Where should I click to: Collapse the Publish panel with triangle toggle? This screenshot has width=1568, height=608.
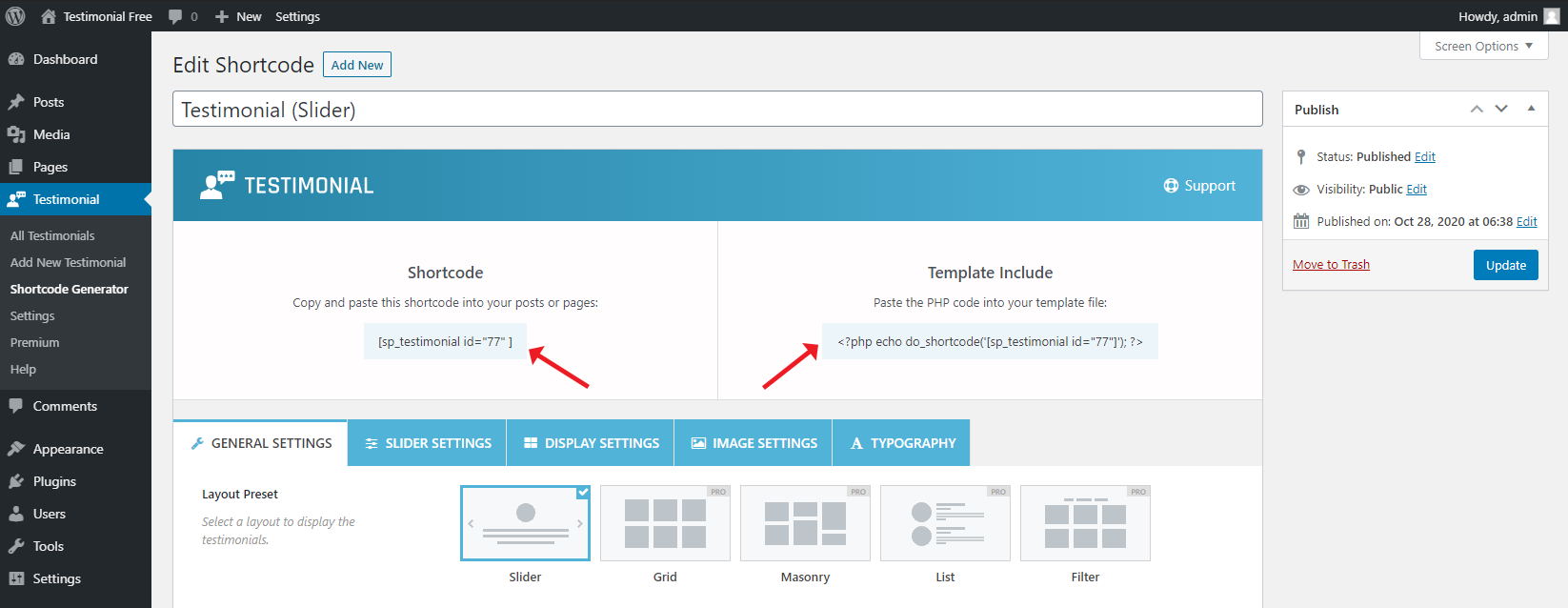point(1531,109)
